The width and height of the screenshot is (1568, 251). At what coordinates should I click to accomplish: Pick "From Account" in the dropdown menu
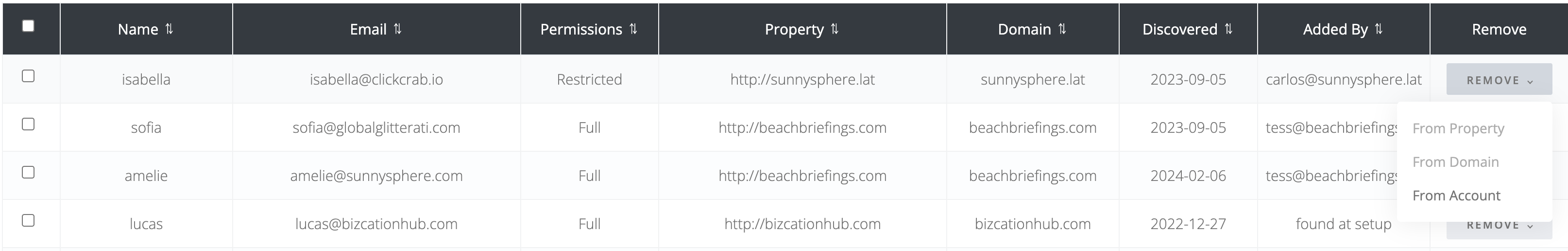(1456, 196)
